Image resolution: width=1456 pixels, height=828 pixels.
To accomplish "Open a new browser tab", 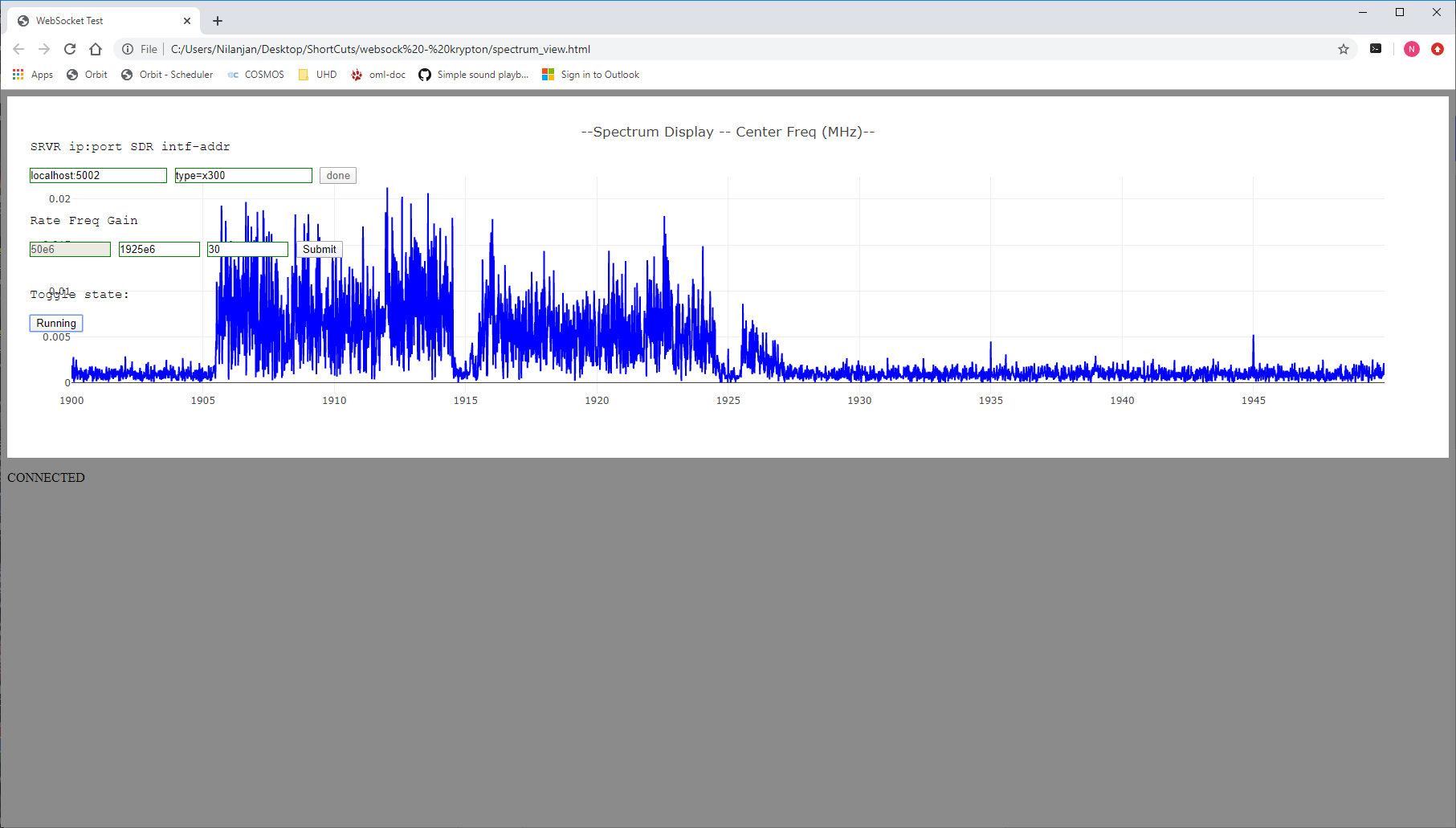I will tap(218, 21).
